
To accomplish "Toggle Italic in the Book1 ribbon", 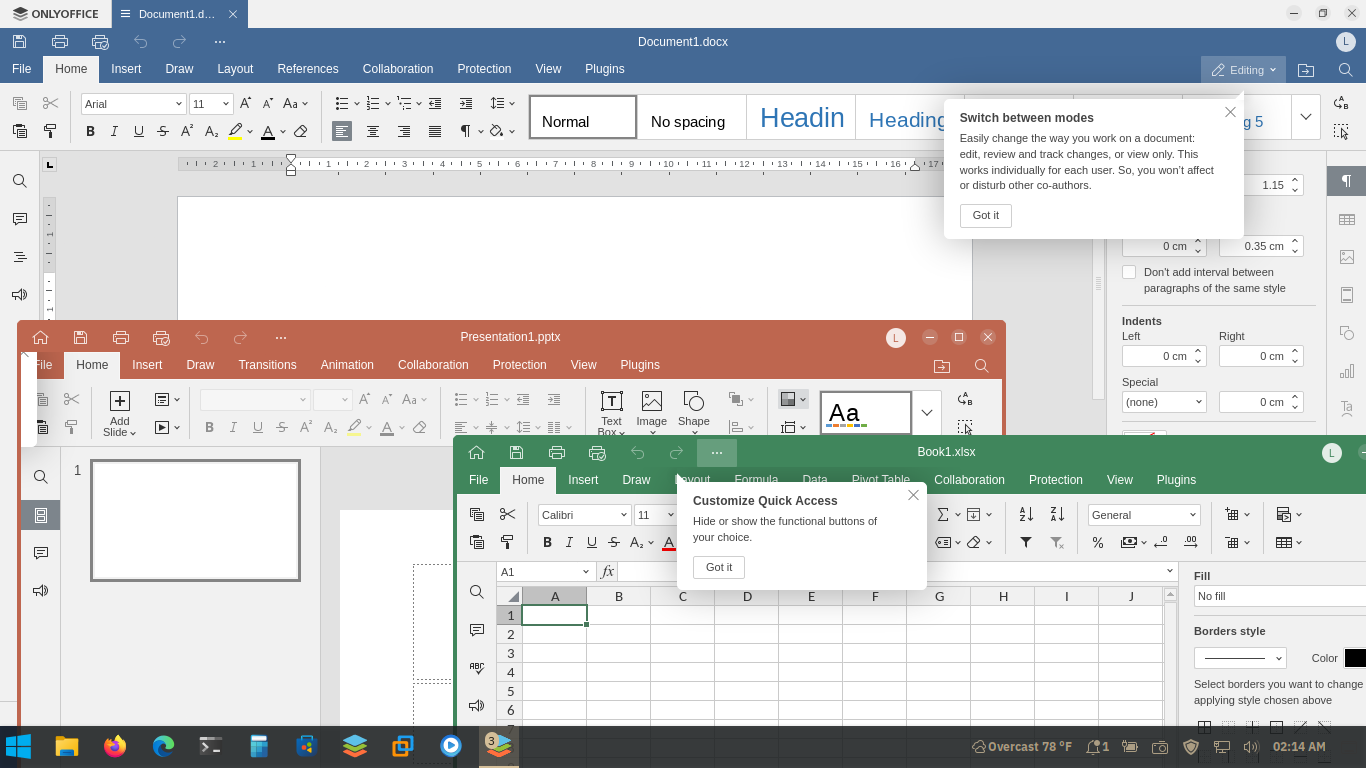I will pyautogui.click(x=570, y=542).
